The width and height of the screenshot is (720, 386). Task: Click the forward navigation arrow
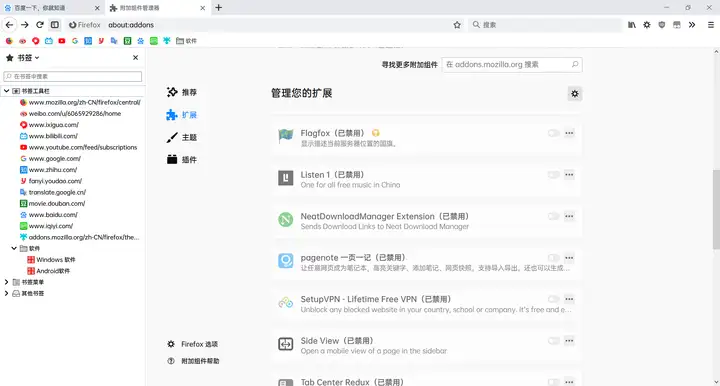25,25
